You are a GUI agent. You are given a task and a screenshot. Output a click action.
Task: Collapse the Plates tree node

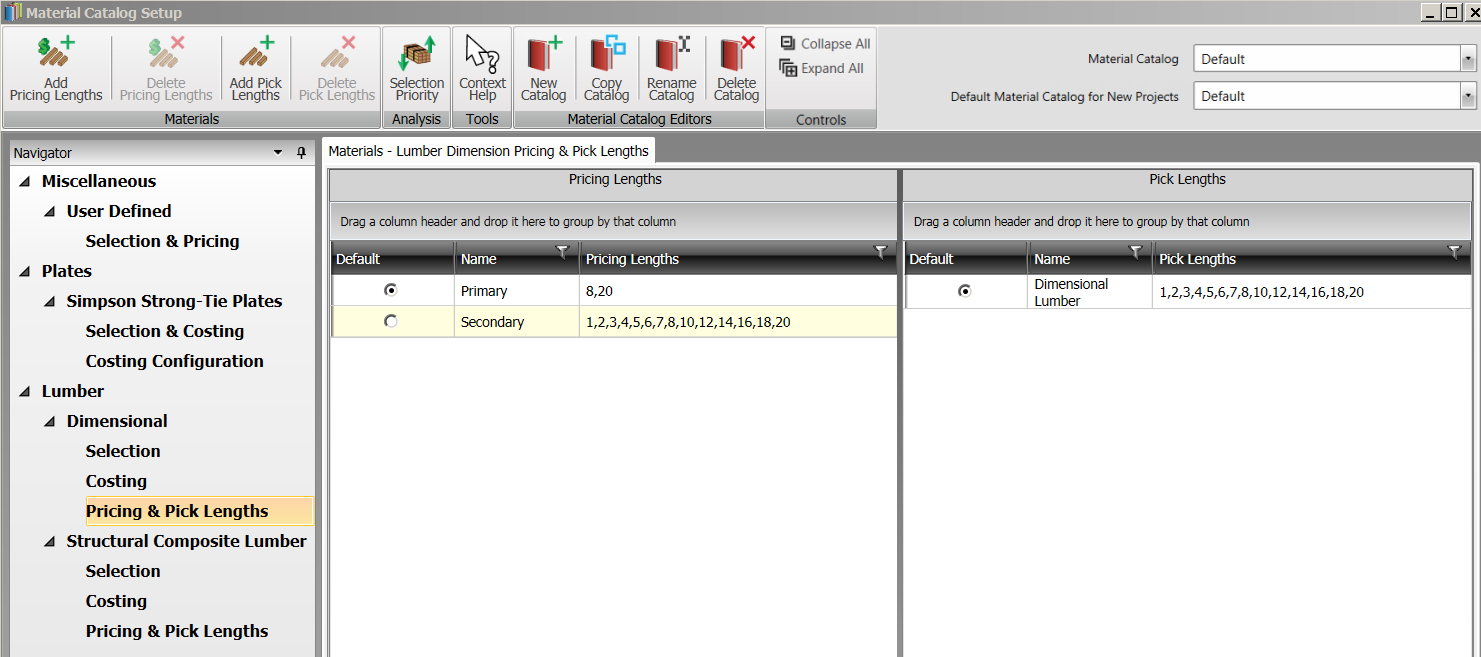point(24,272)
